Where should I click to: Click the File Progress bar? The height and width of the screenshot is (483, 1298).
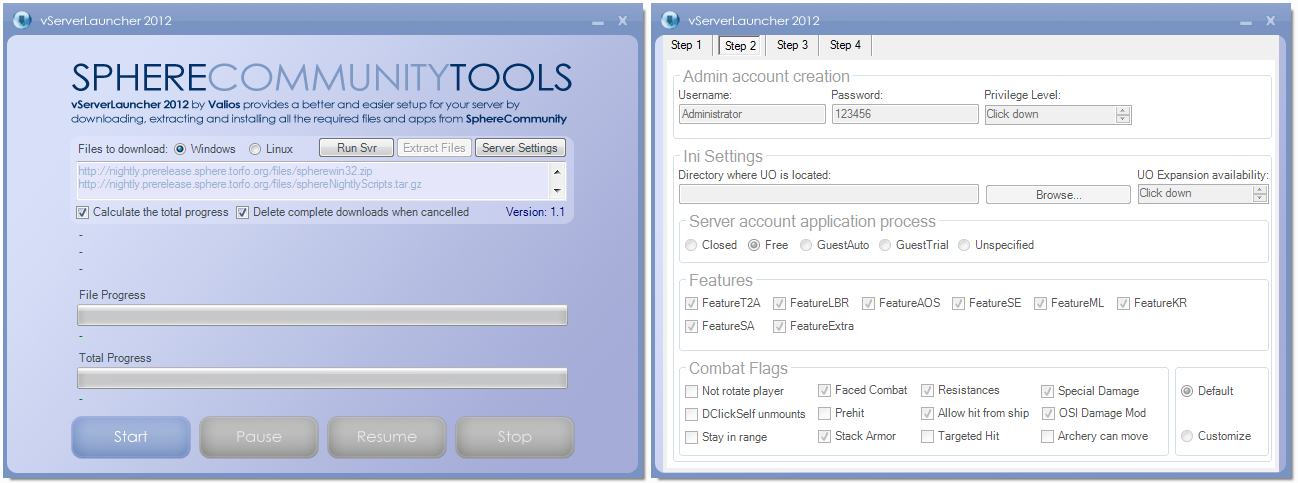point(322,316)
